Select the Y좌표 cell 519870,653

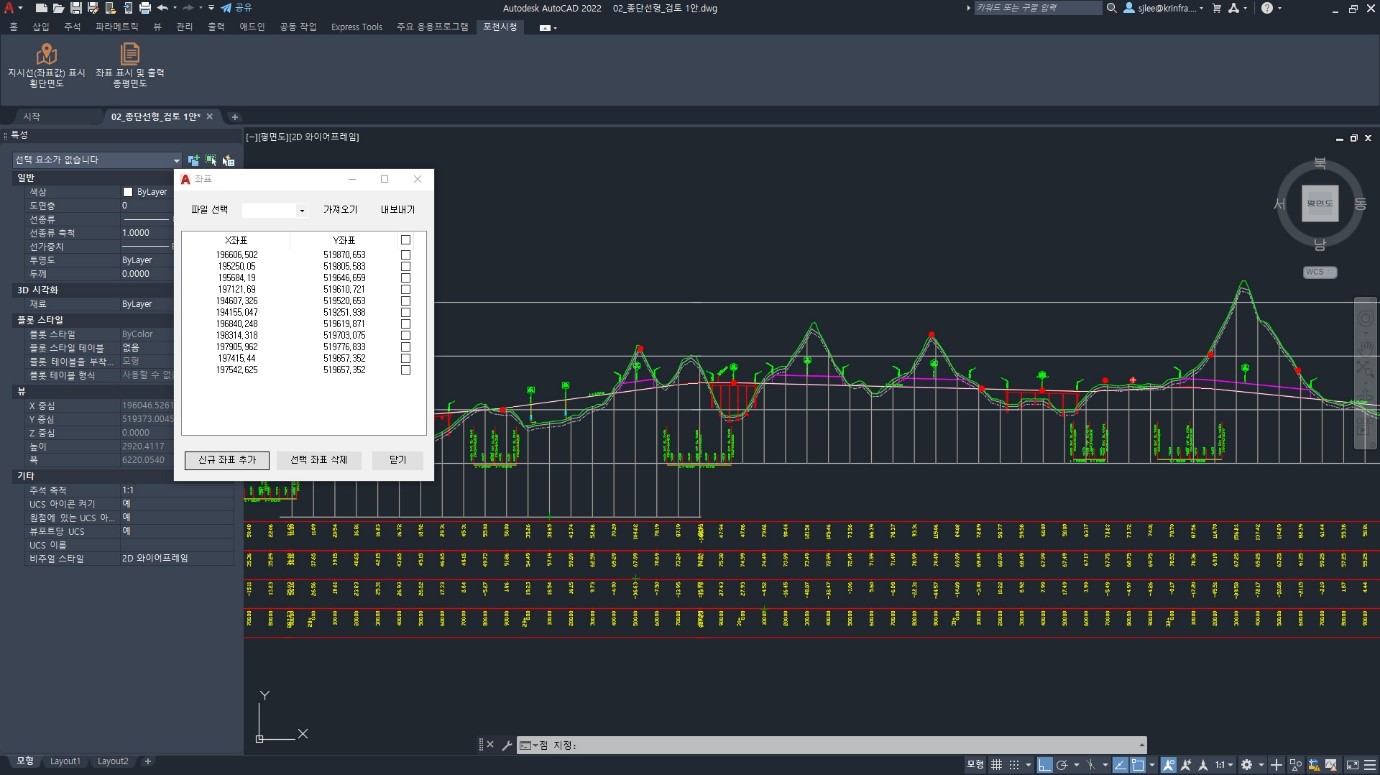tap(344, 255)
